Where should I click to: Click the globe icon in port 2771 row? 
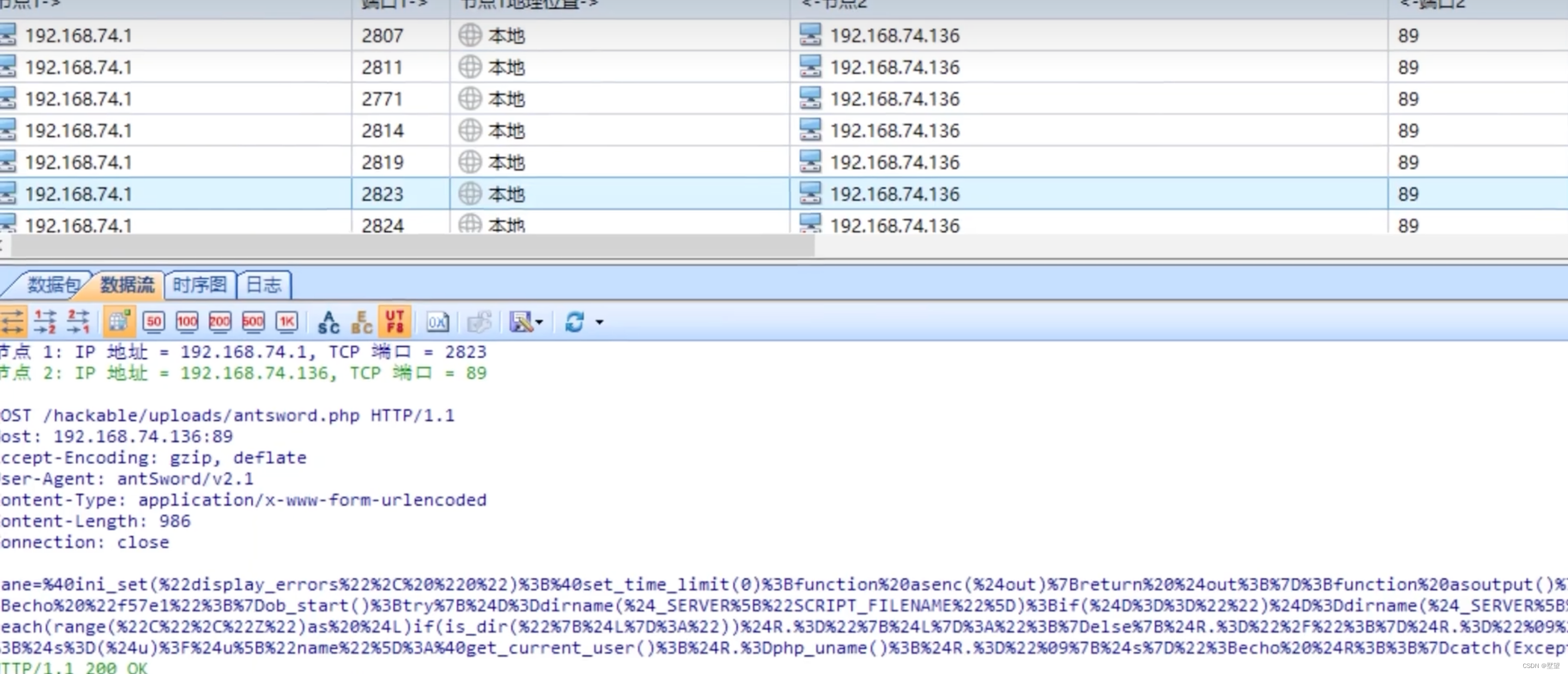470,99
